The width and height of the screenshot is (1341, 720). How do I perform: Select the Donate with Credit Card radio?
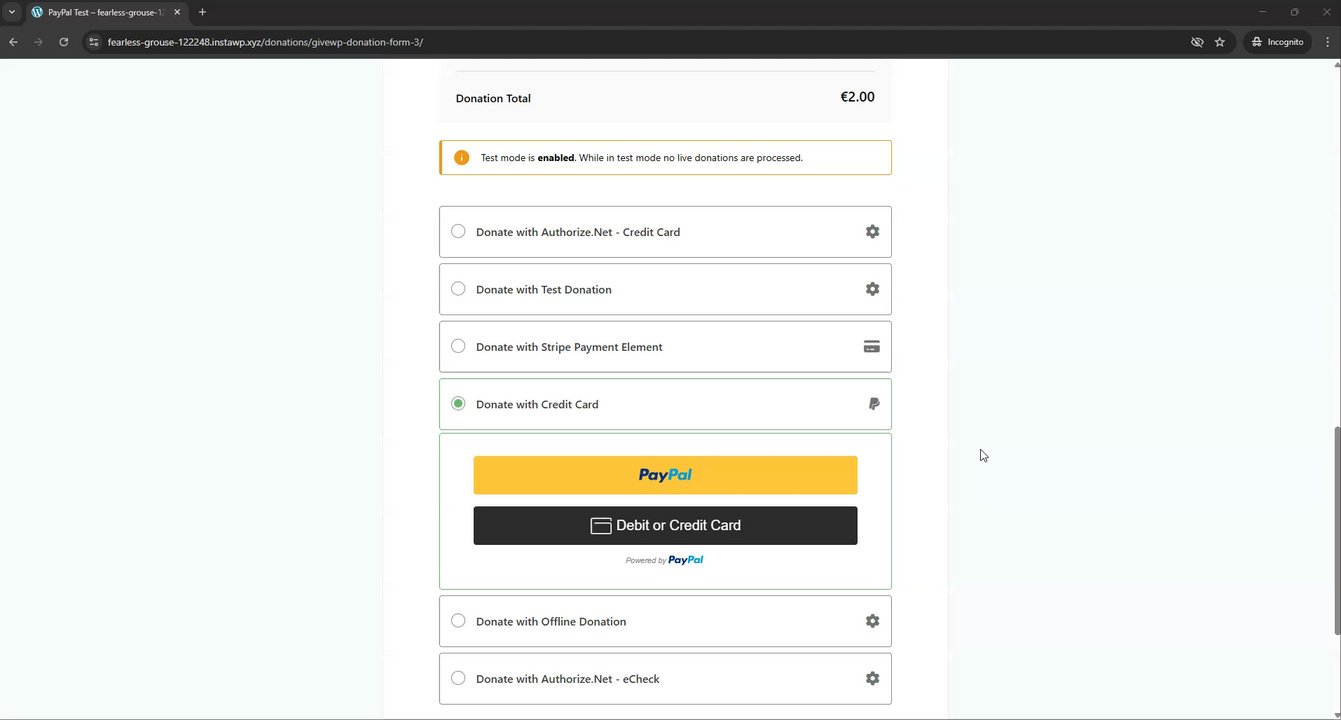pyautogui.click(x=458, y=404)
